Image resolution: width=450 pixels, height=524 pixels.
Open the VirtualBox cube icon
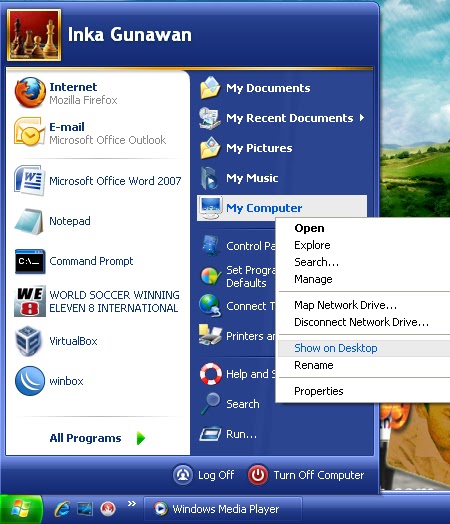point(29,341)
